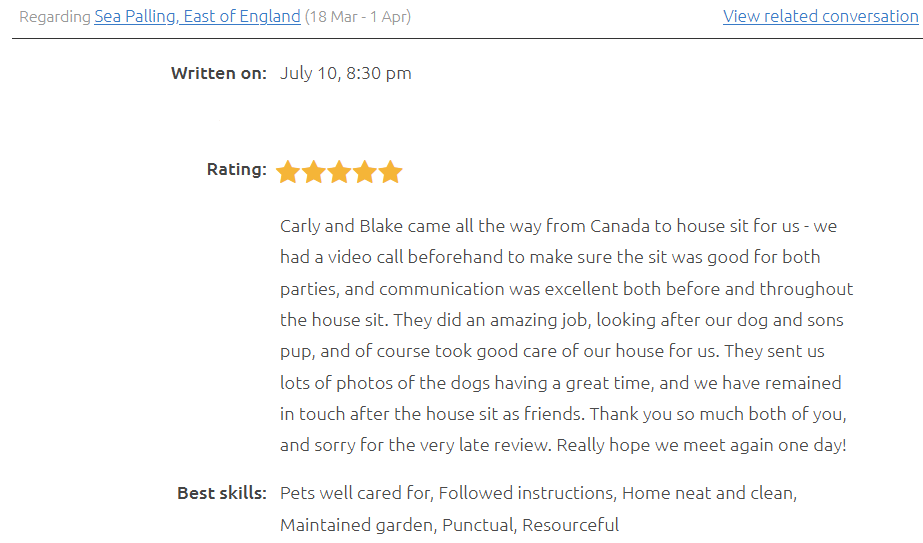Select the second rating star
The height and width of the screenshot is (543, 923).
tap(314, 172)
